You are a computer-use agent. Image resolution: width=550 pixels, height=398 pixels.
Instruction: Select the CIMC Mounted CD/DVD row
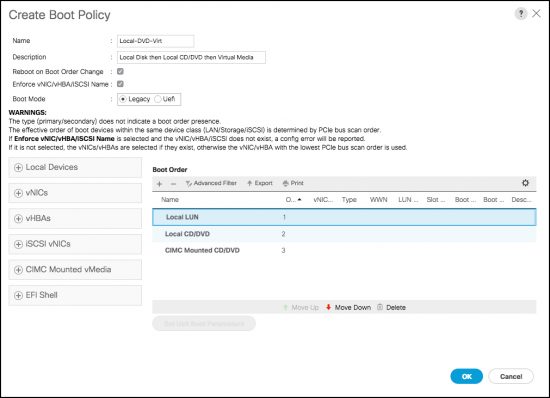[344, 250]
